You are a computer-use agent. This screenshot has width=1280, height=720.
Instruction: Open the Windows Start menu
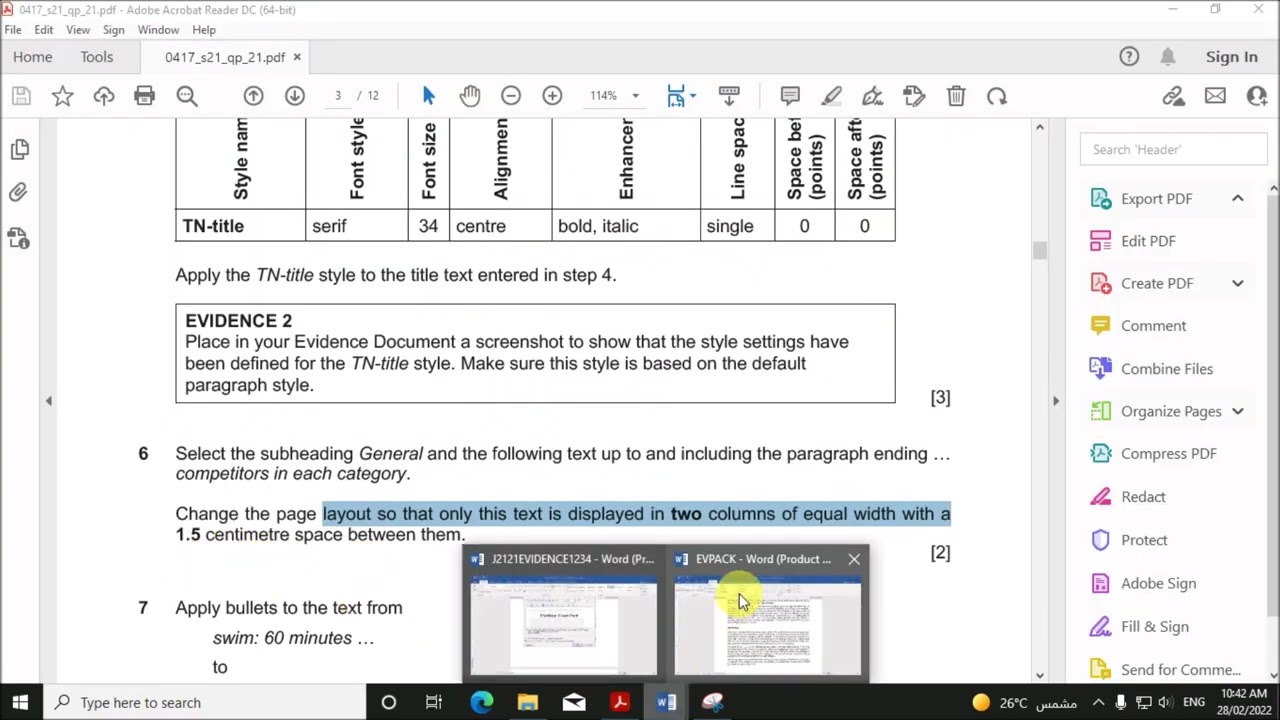pyautogui.click(x=20, y=702)
